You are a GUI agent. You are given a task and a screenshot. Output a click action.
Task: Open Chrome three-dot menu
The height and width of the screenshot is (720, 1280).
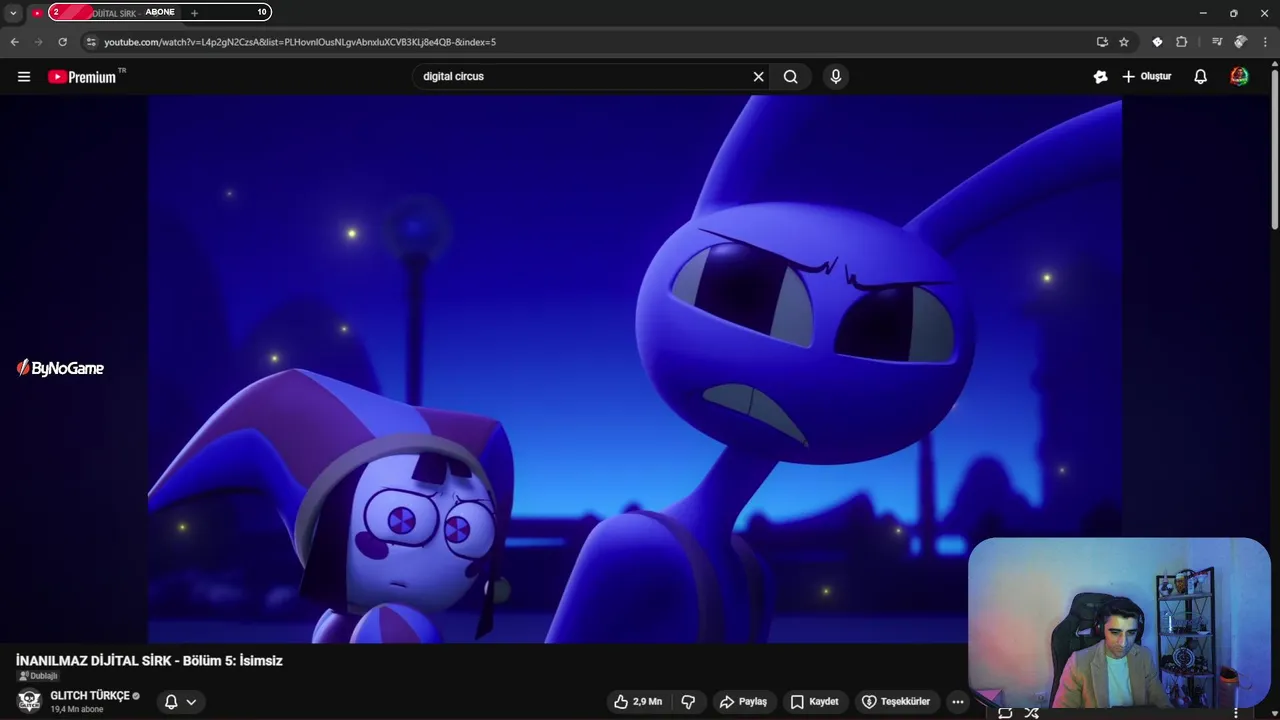pyautogui.click(x=1265, y=42)
